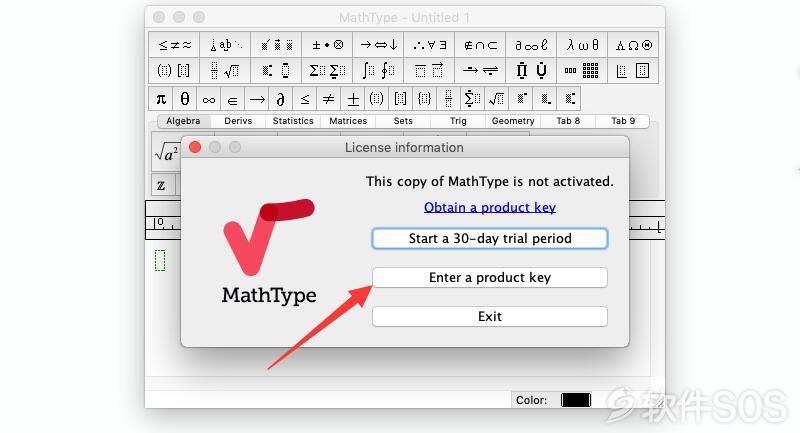Open the relational symbols palette (≤ ≠ ≈)
The height and width of the screenshot is (433, 800).
tap(174, 45)
